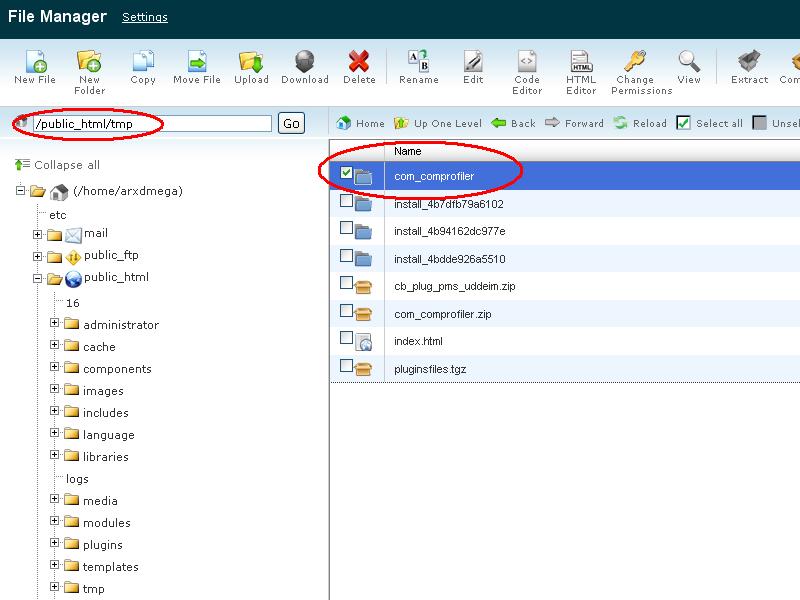Select the plugins folder in the tree

[103, 545]
